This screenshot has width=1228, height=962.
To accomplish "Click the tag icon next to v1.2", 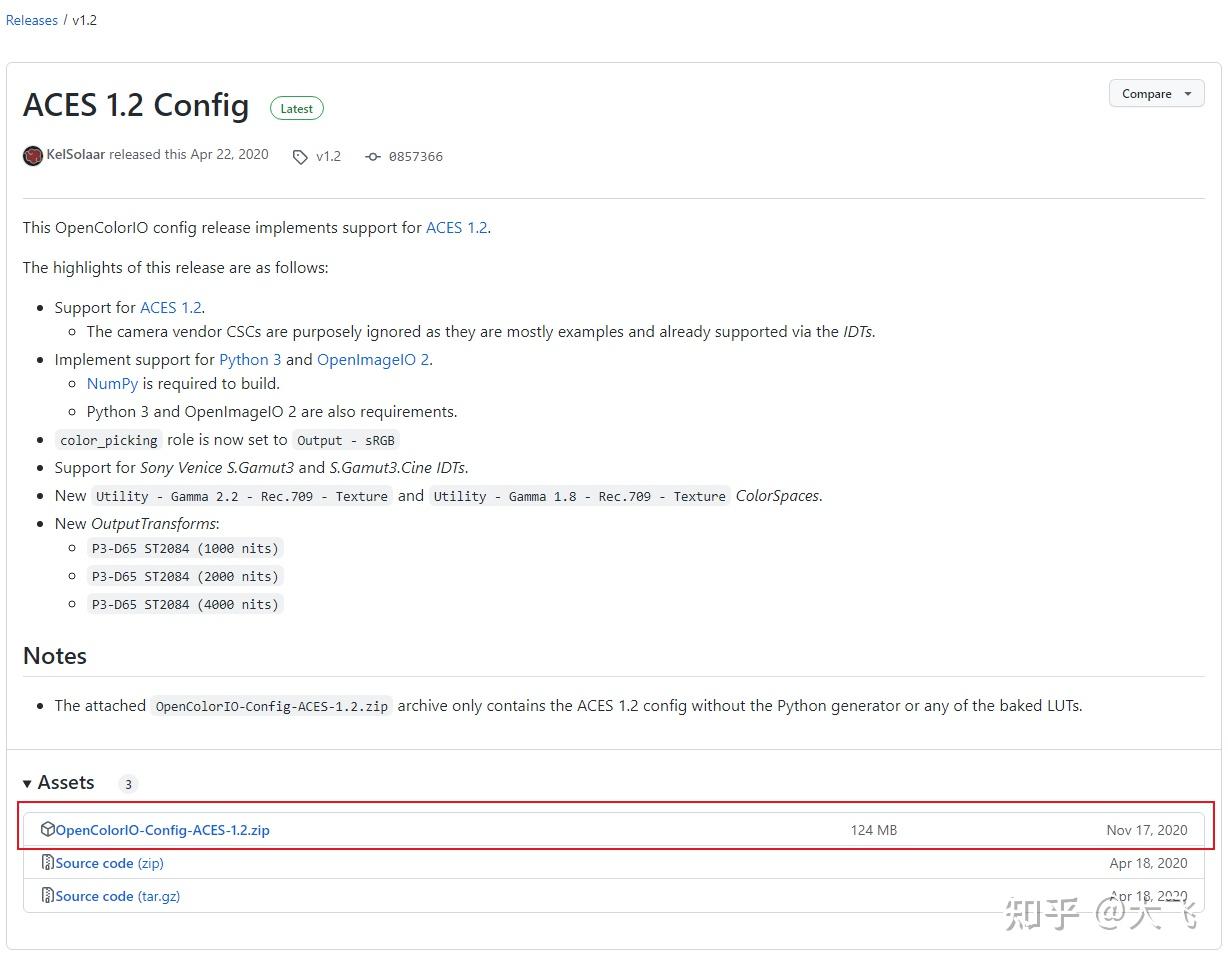I will 300,157.
